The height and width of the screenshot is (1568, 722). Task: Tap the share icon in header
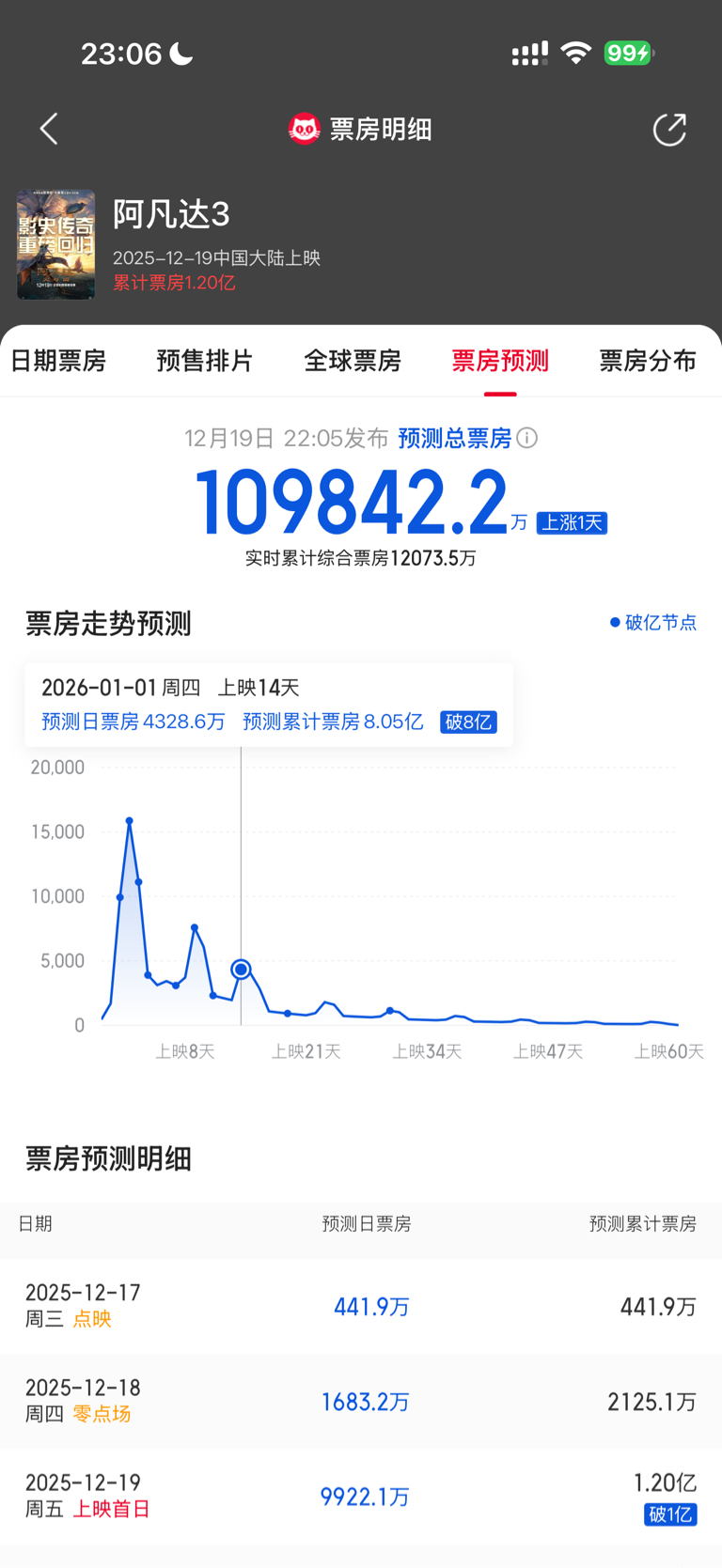(669, 129)
